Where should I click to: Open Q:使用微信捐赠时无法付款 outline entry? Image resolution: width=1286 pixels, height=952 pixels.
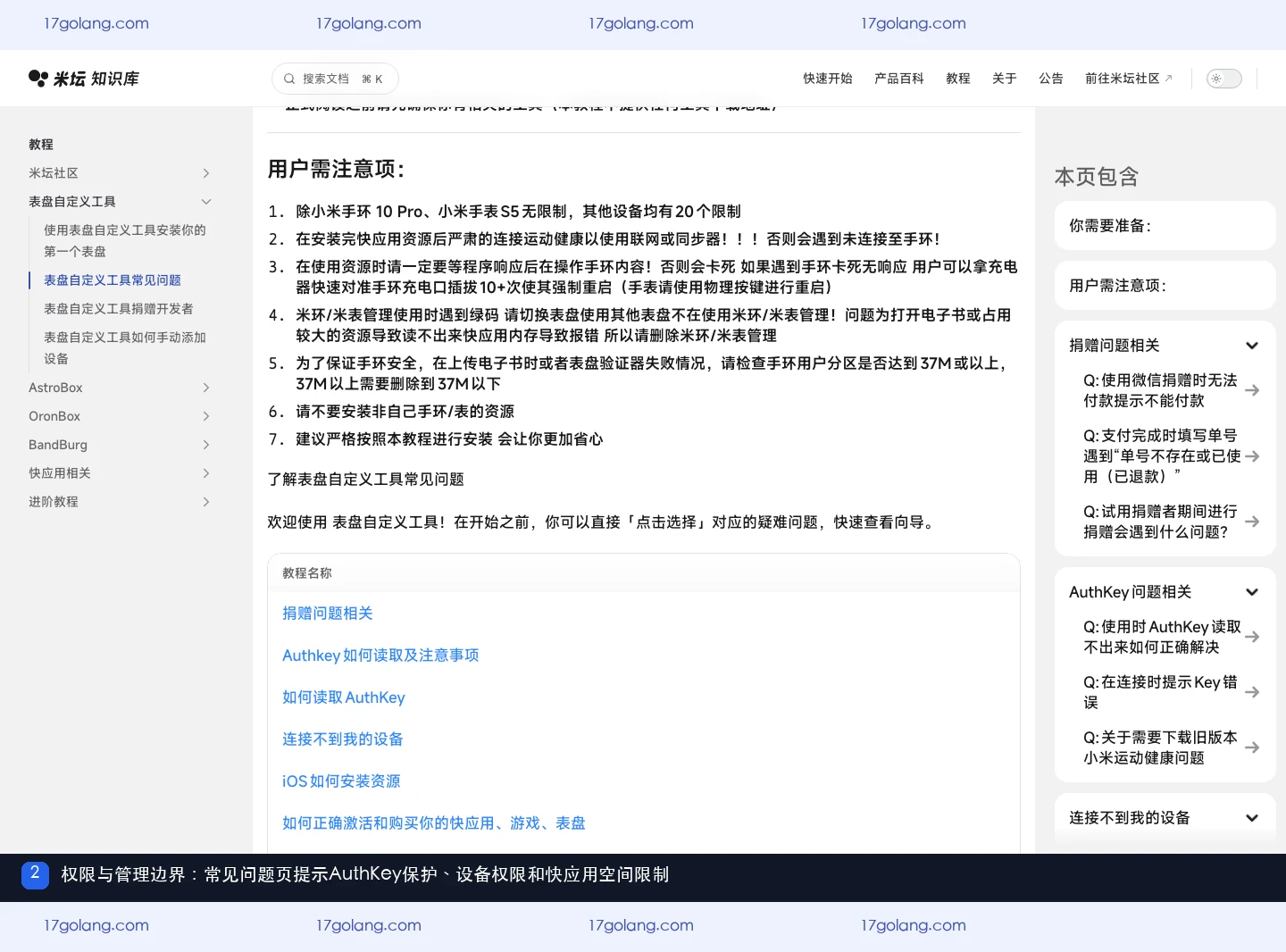point(1160,390)
